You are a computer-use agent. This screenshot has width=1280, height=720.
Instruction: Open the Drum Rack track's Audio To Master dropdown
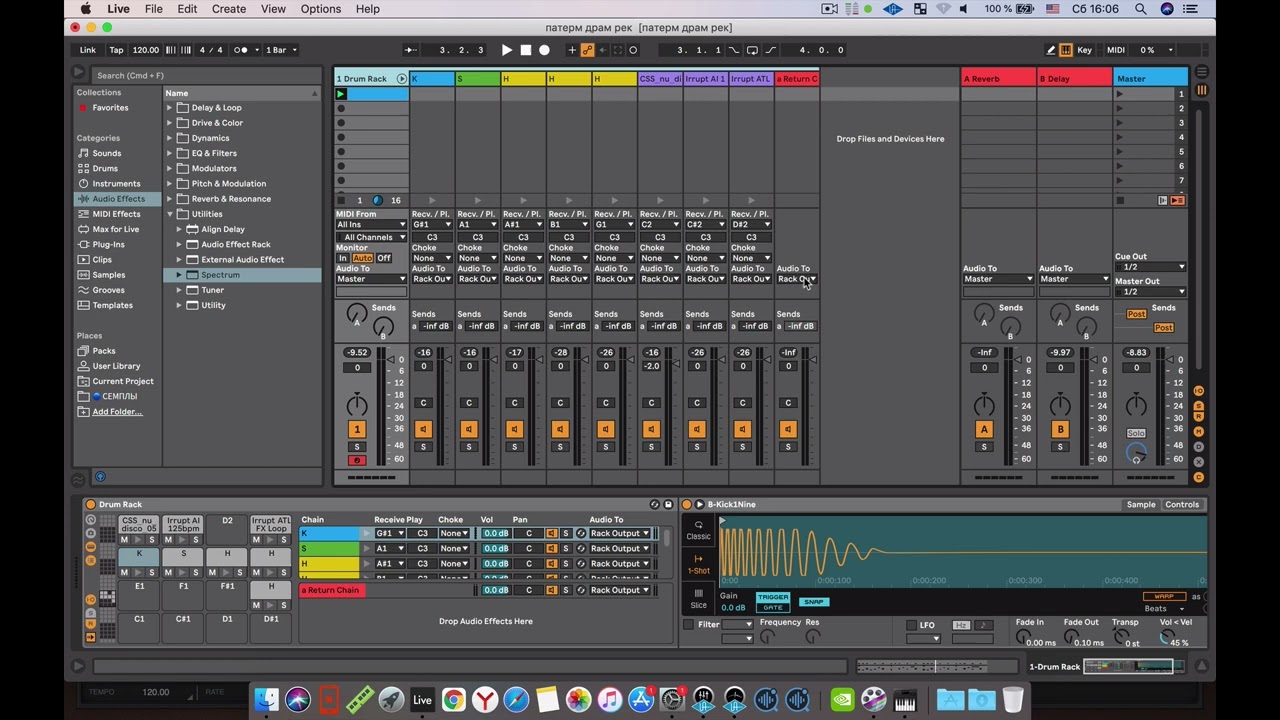pos(371,279)
